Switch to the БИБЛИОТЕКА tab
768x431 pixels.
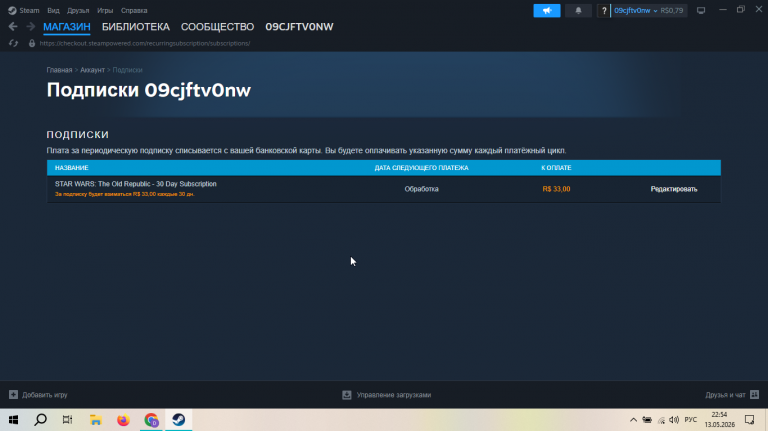point(136,27)
